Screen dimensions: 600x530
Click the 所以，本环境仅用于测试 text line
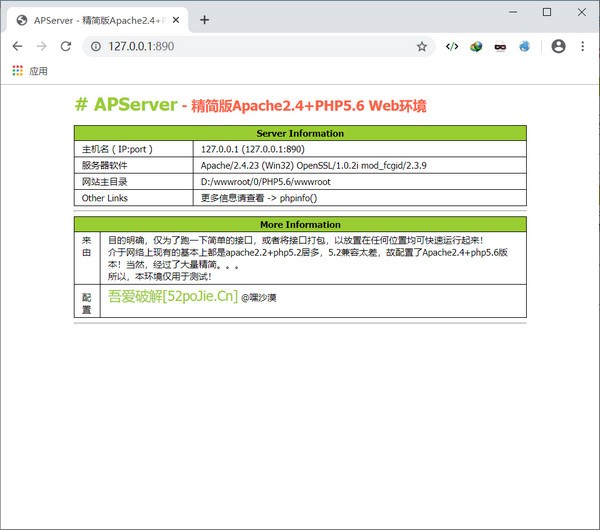(x=160, y=276)
